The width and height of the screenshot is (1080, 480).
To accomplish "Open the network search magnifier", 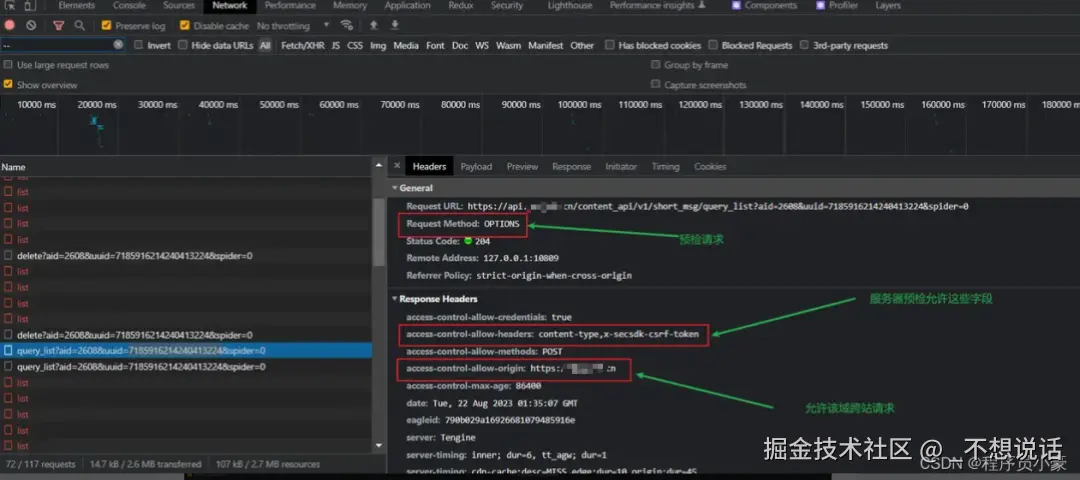I will point(79,25).
